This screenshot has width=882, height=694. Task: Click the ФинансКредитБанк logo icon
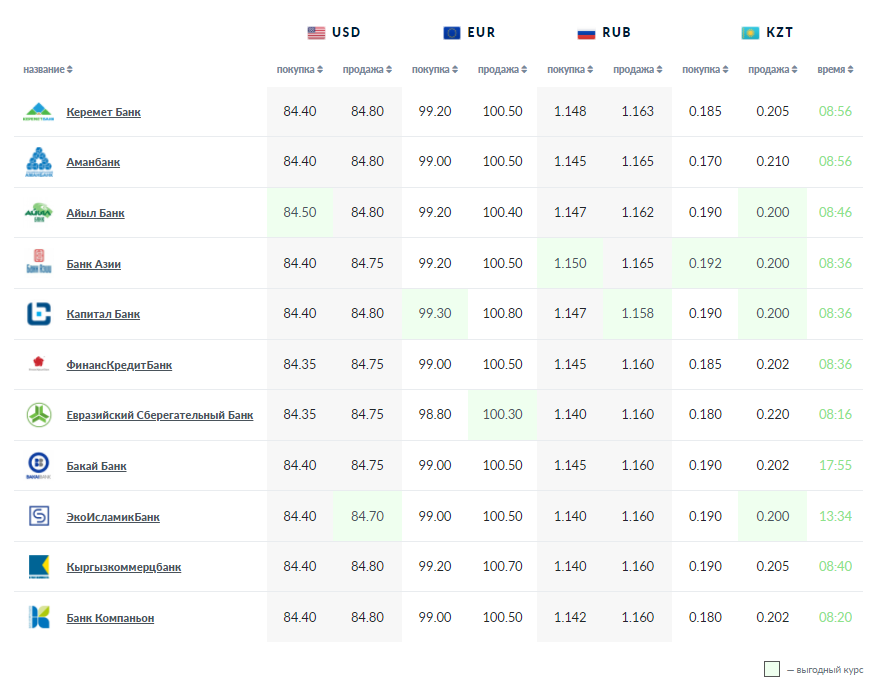[39, 365]
